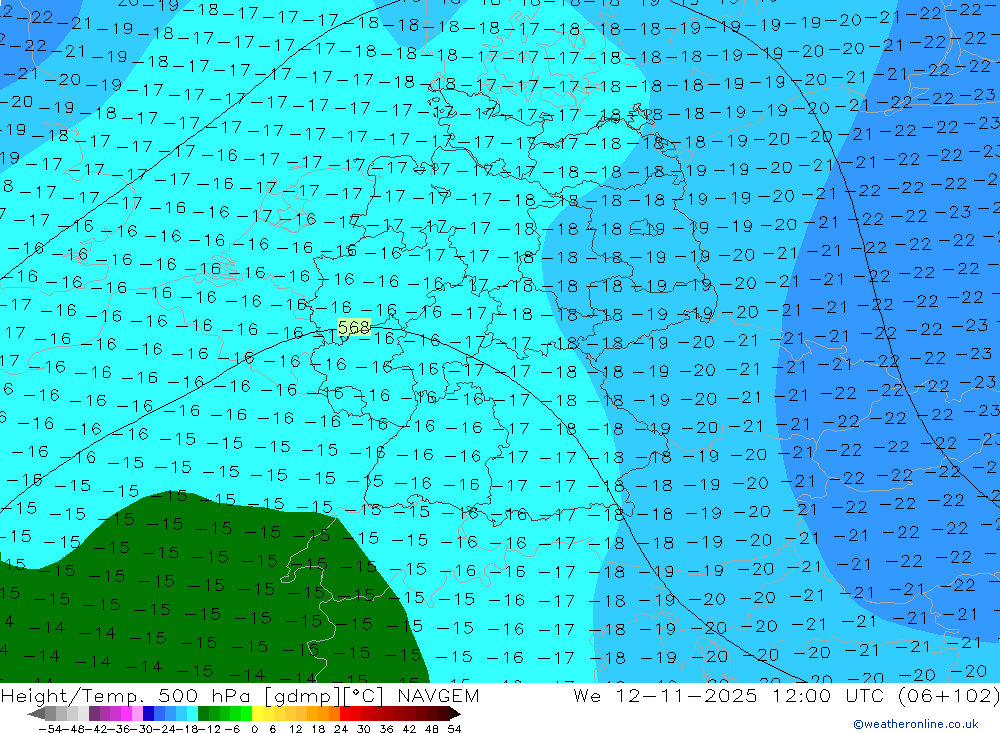
Task: Click the We 12-11-2025 date text
Action: [665, 695]
